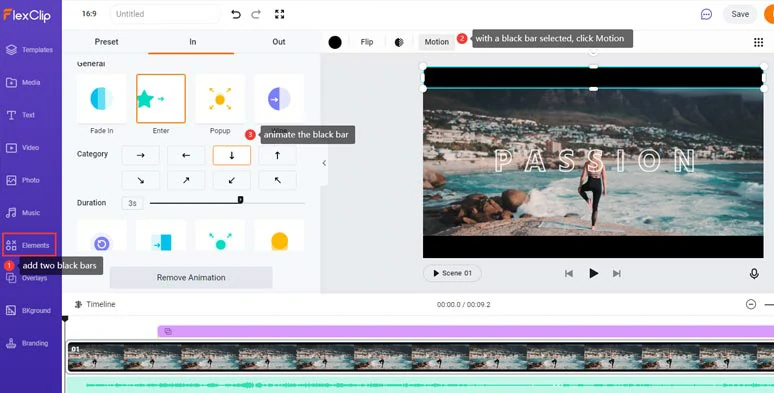Click the 3s duration value field
The width and height of the screenshot is (774, 393).
tap(132, 203)
